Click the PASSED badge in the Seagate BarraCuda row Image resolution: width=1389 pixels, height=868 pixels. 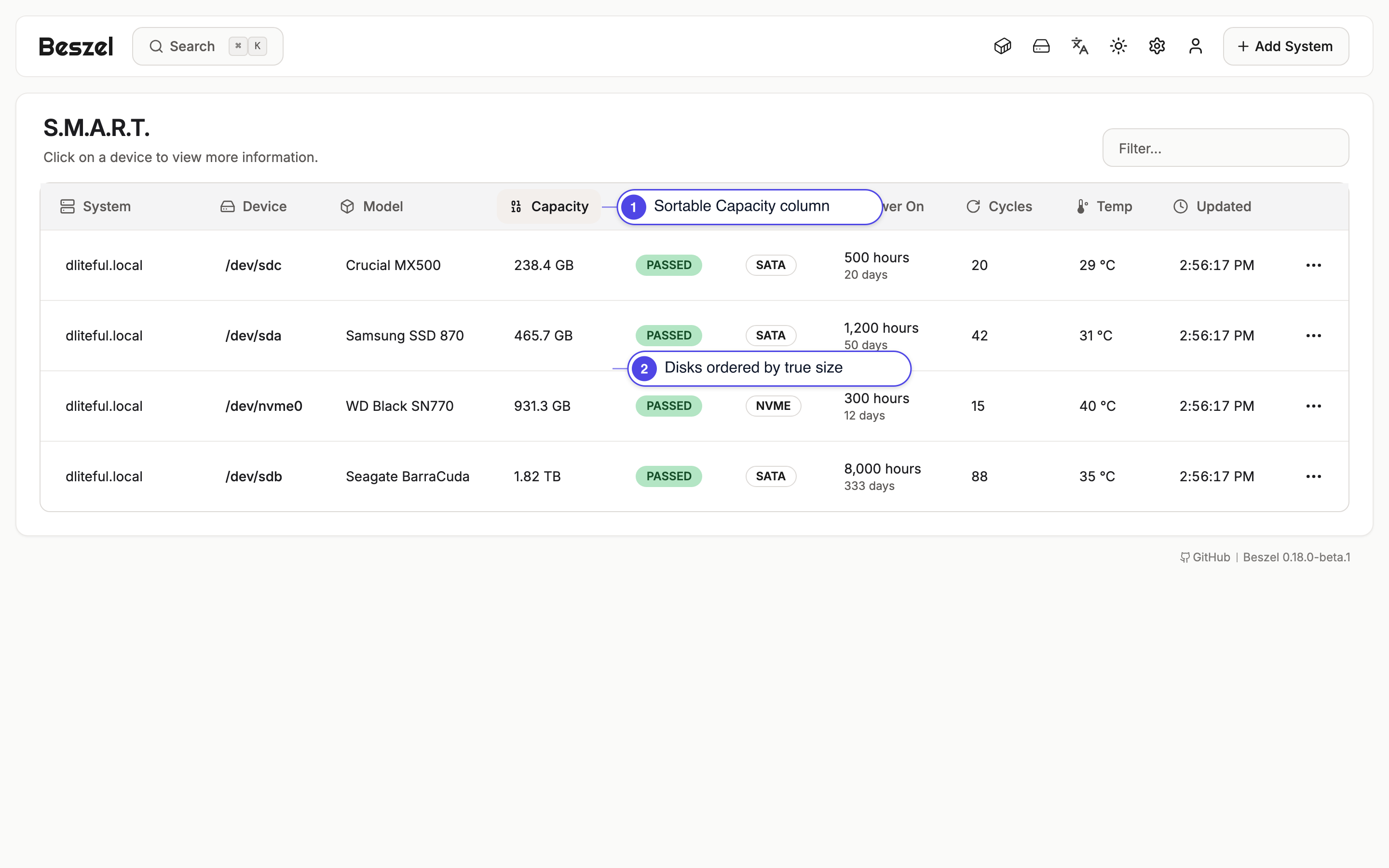668,476
